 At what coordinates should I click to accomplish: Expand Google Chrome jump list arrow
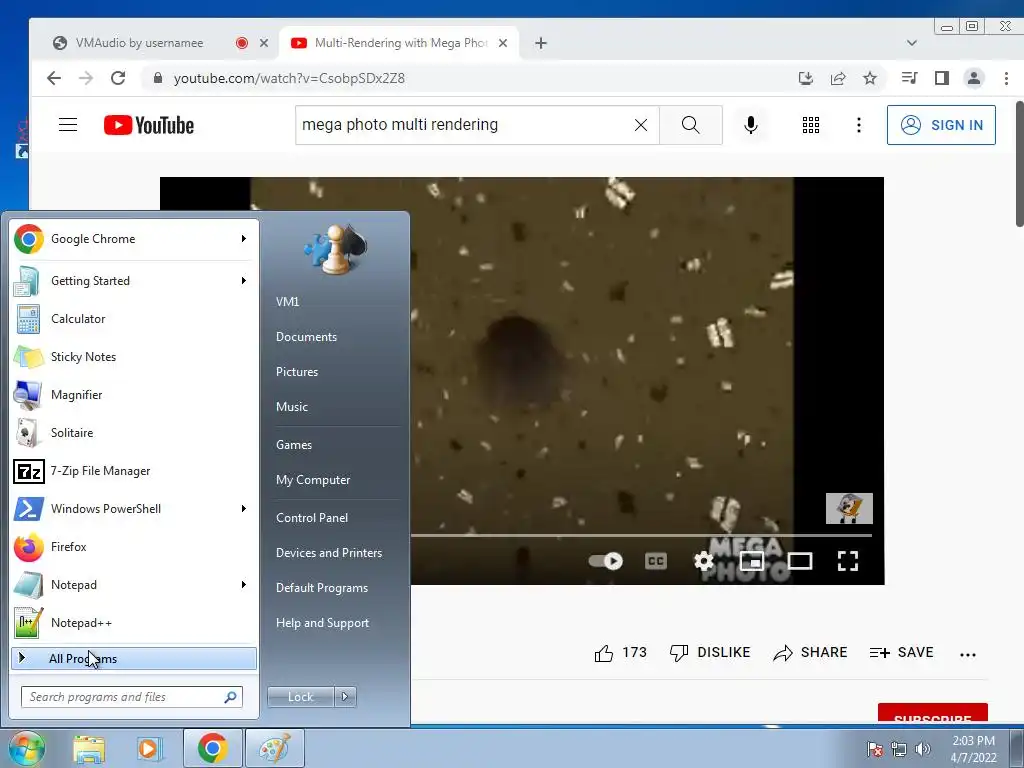pyautogui.click(x=244, y=239)
